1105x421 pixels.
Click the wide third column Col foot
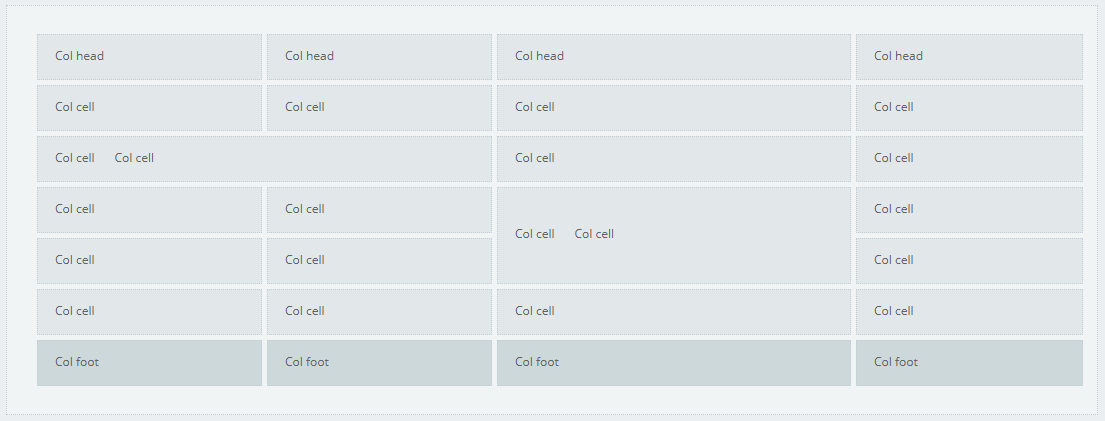673,363
